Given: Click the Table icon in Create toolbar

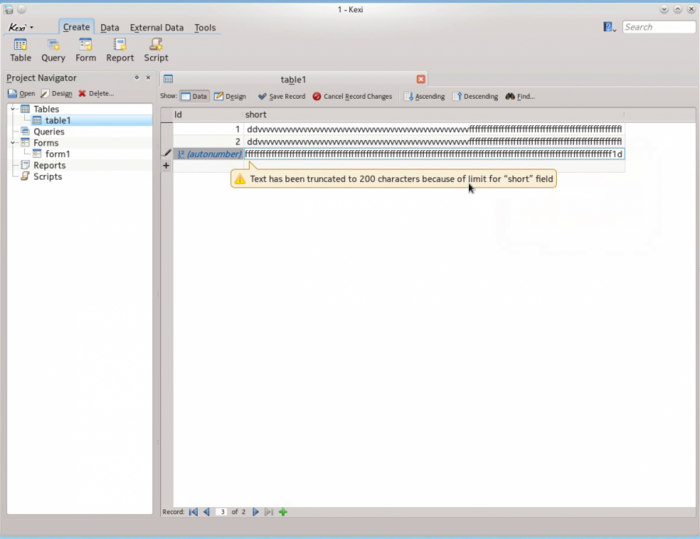Looking at the screenshot, I should pyautogui.click(x=20, y=49).
